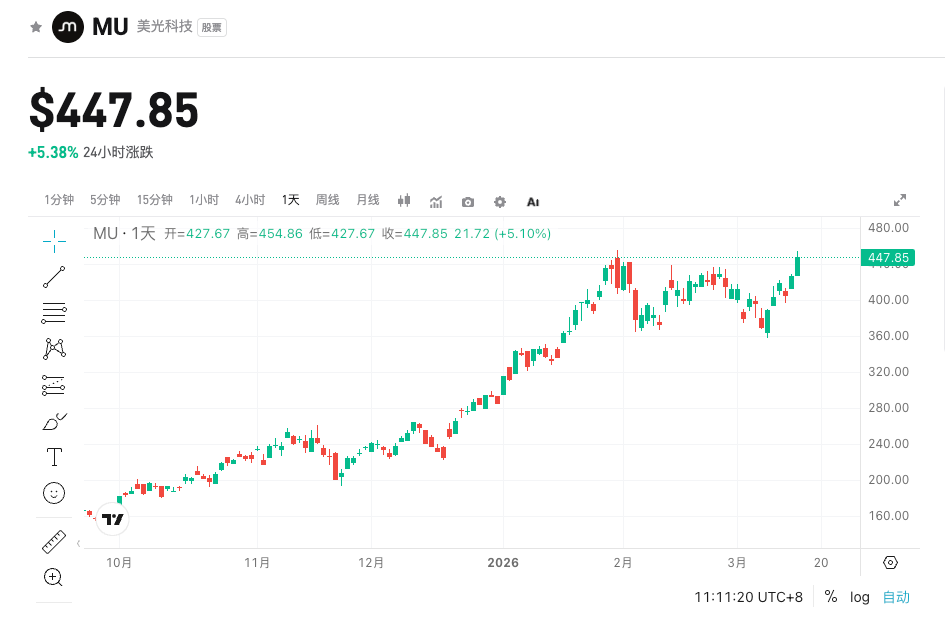
Task: Activate the zoom-in magnifier tool
Action: point(53,577)
